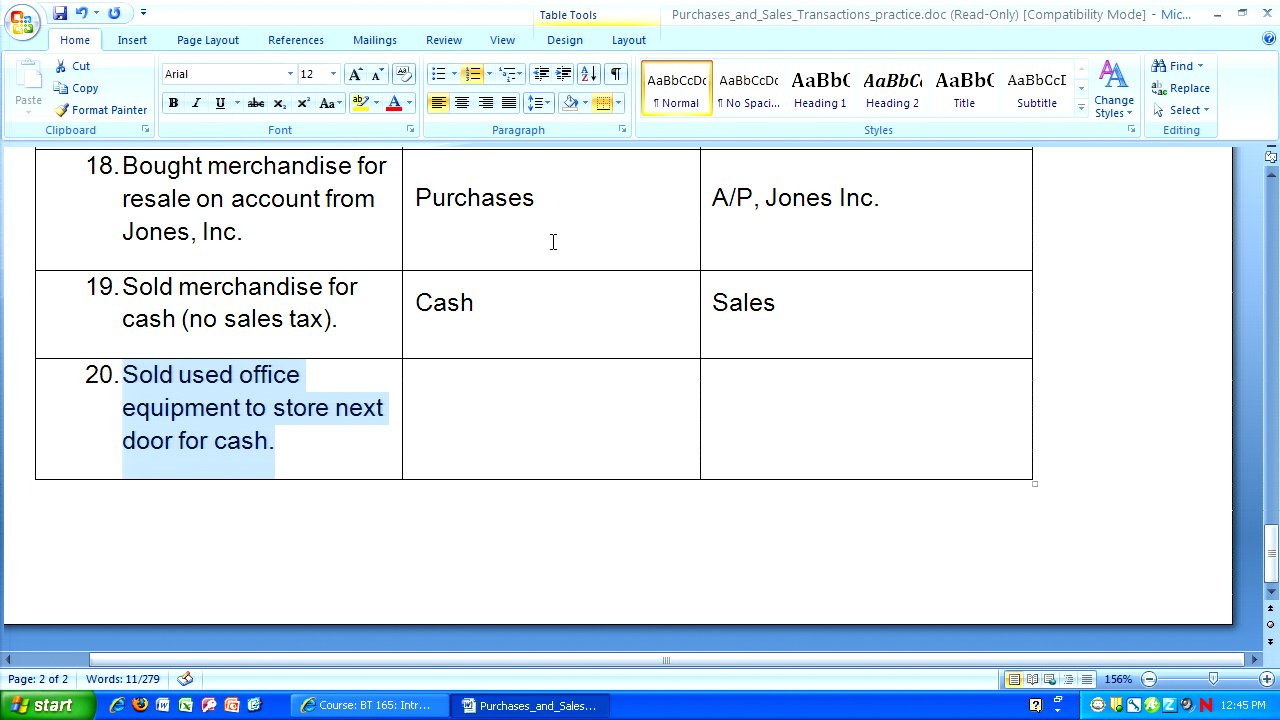The image size is (1280, 720).
Task: Open the font size dropdown
Action: click(x=333, y=74)
